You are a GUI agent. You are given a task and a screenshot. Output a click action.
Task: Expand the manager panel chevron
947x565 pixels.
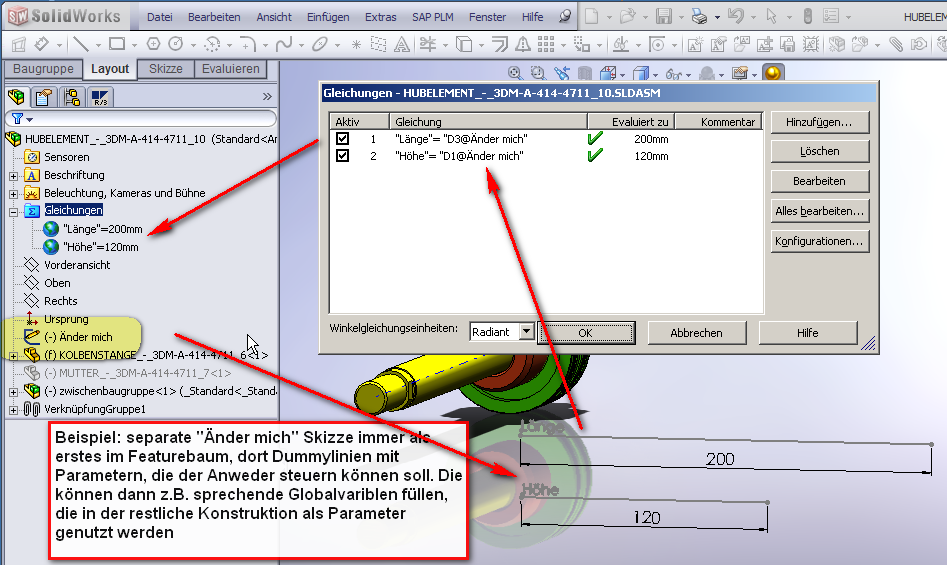267,97
